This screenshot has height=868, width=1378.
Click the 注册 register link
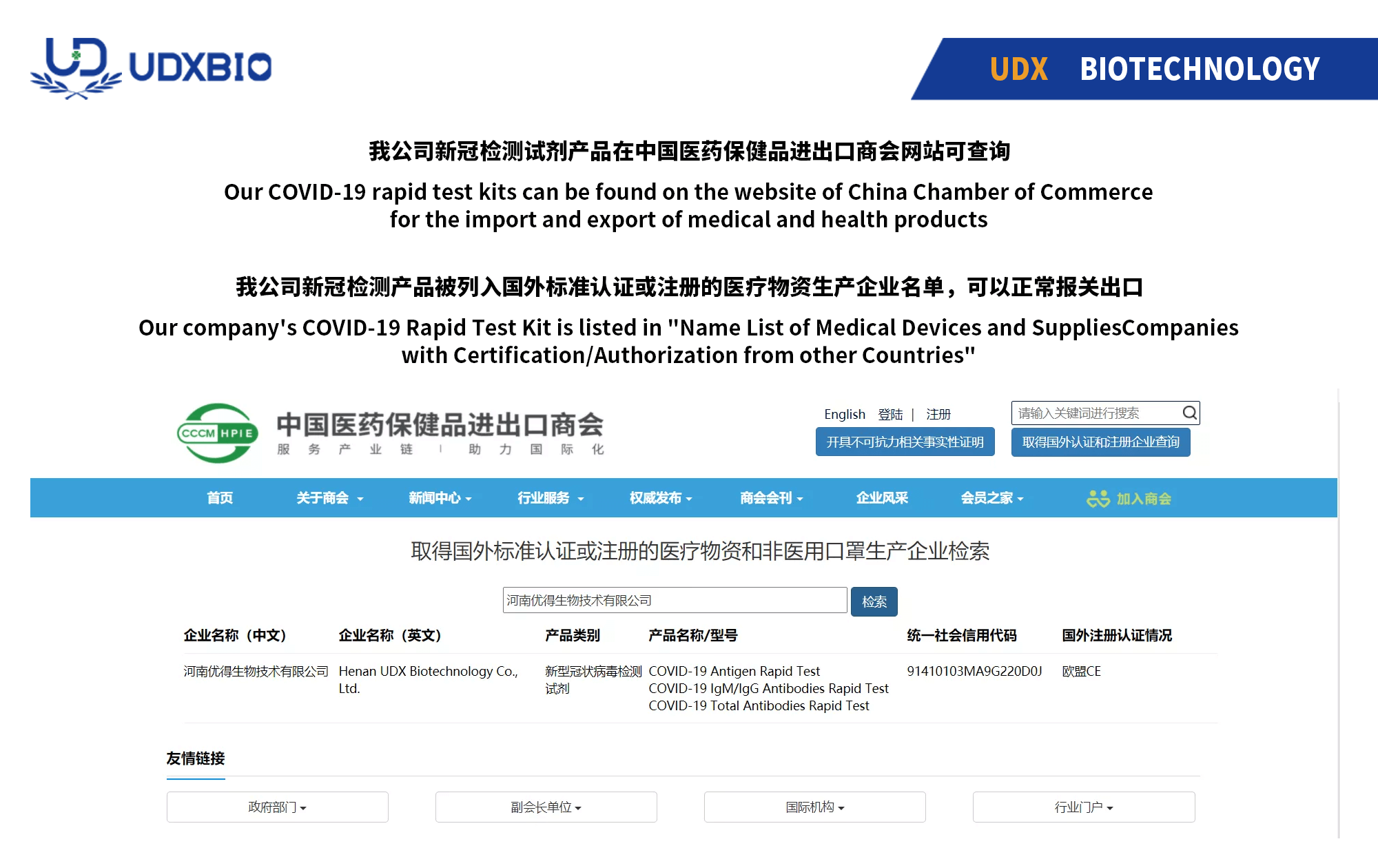[938, 414]
